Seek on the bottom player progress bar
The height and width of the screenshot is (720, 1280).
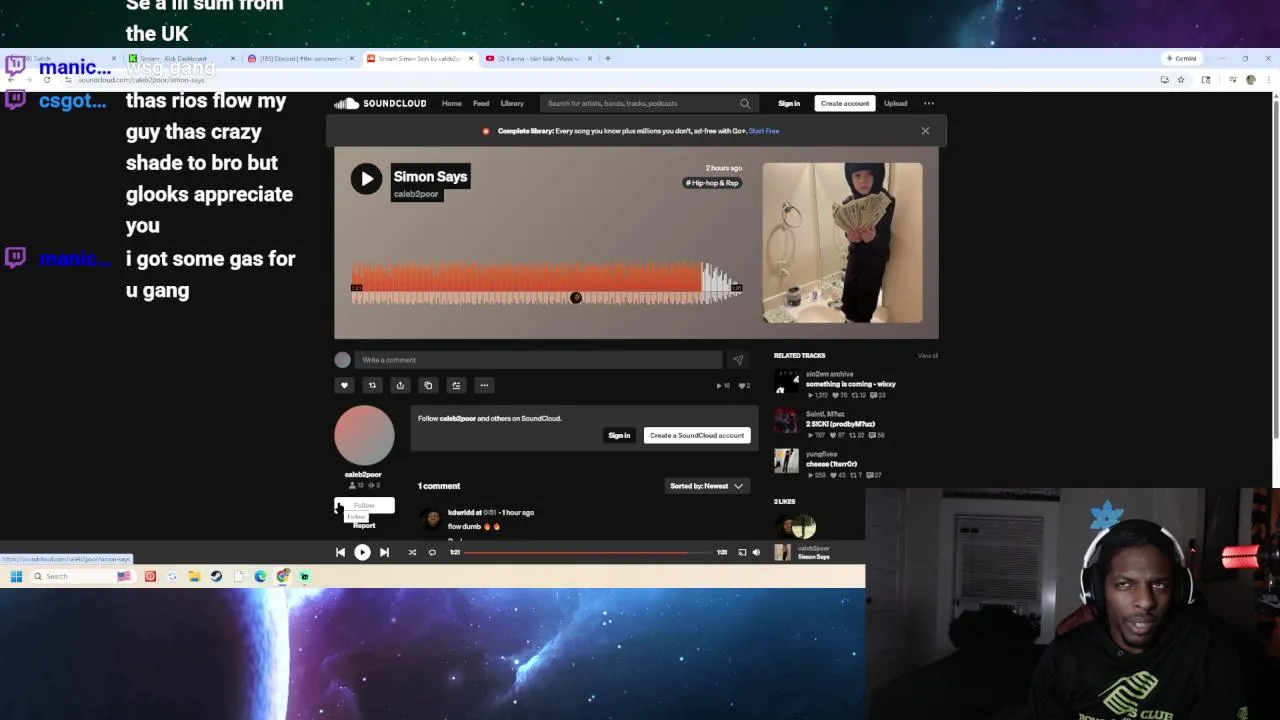[589, 552]
